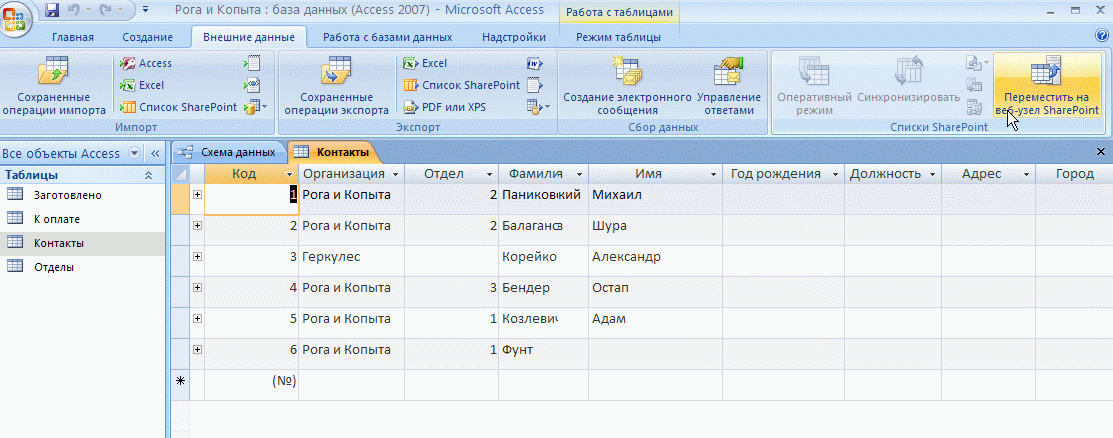Select the Внешние данные ribbon tab
The image size is (1113, 438).
tap(248, 38)
